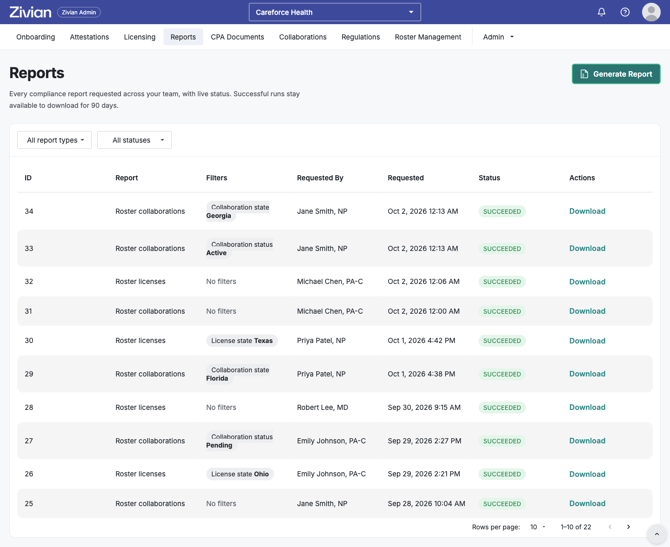Viewport: 670px width, 547px height.
Task: Open the All report types filter
Action: tap(54, 140)
